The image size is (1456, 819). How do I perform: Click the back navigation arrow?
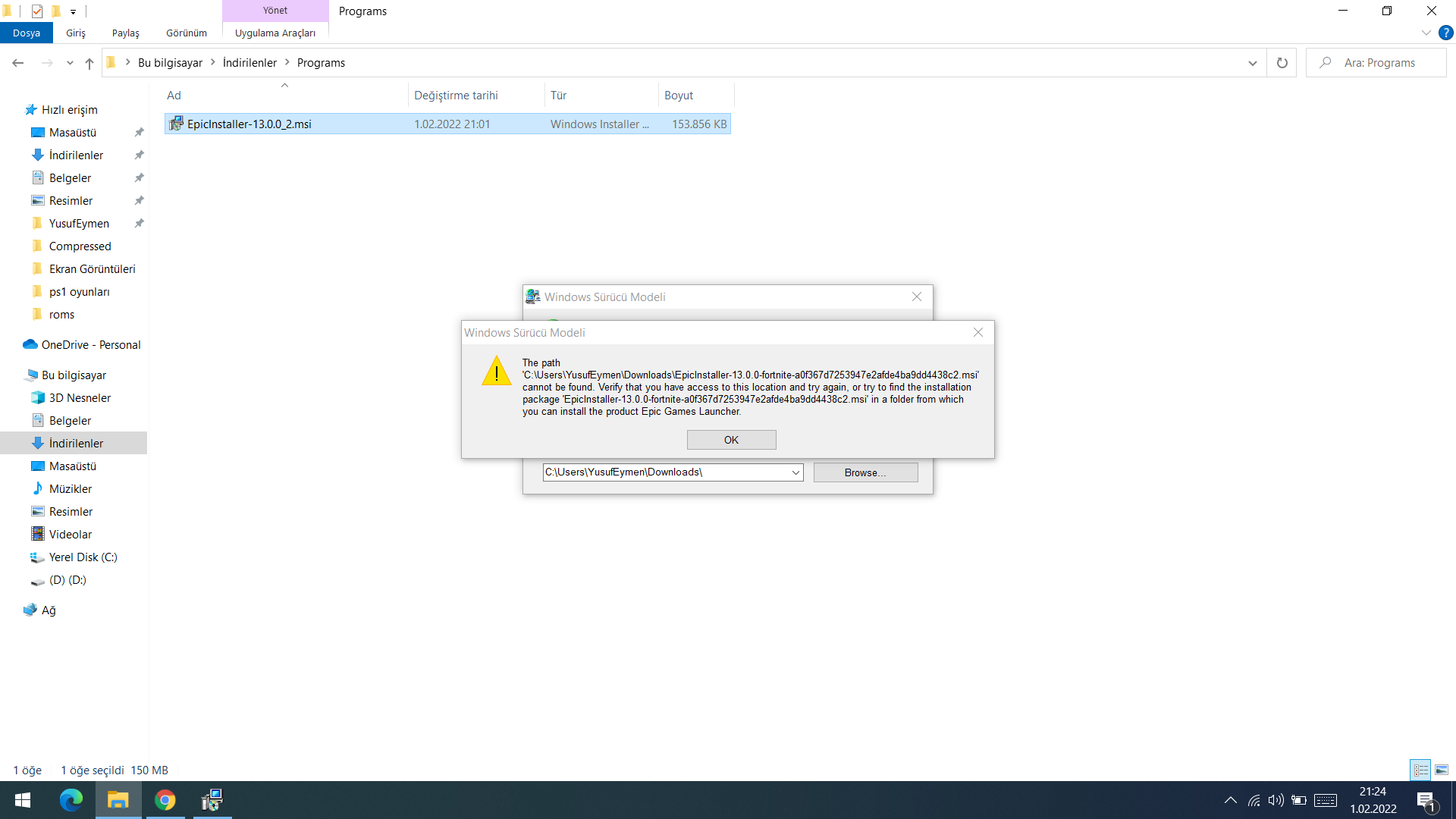[18, 63]
